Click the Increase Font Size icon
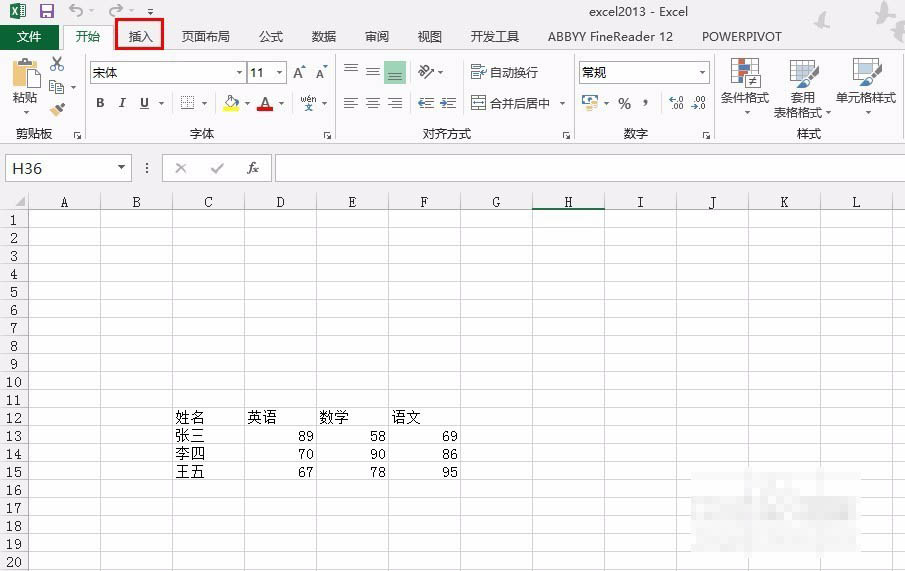Screen dimensions: 905x571 299,73
